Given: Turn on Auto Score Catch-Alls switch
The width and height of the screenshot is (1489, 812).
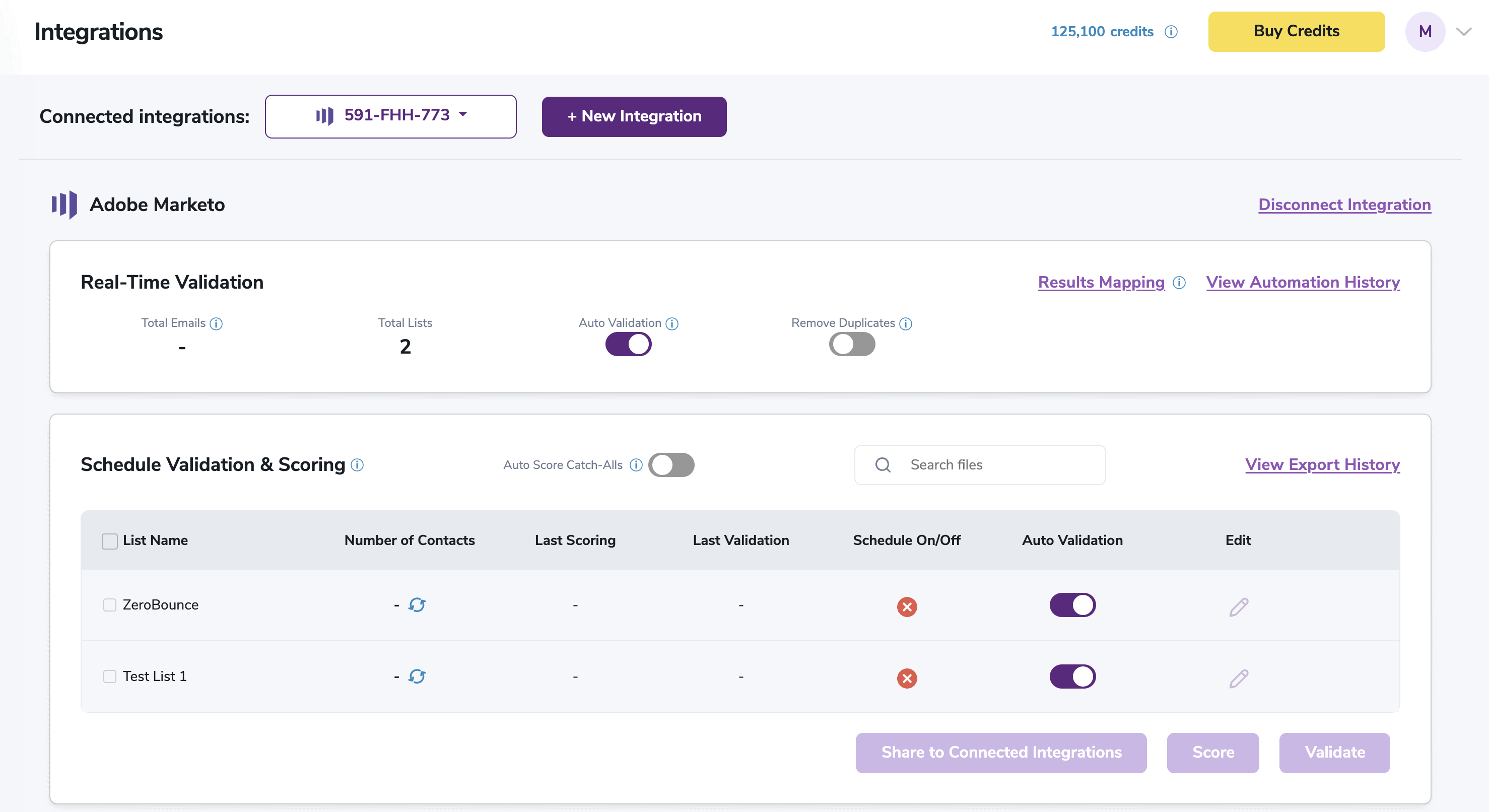Looking at the screenshot, I should 670,464.
